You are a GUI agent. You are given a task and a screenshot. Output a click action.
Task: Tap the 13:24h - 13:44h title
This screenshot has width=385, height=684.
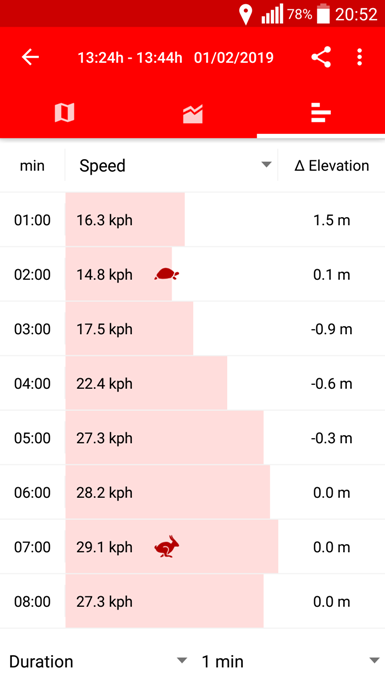point(130,58)
